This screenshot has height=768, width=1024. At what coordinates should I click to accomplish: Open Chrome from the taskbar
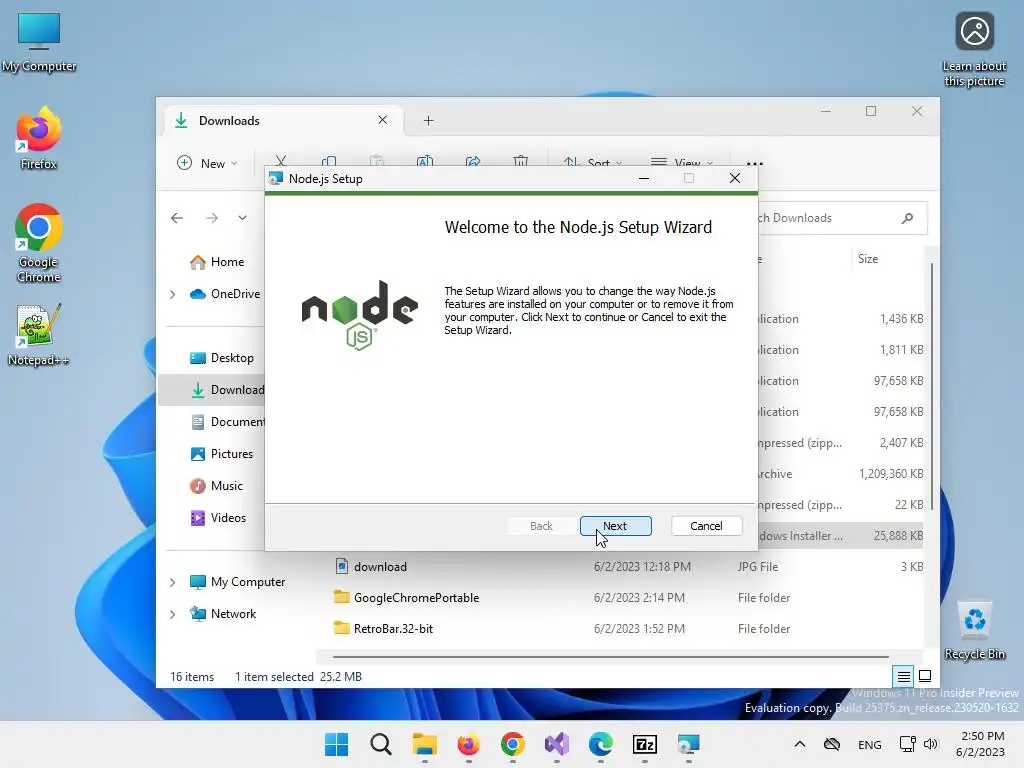[x=513, y=744]
